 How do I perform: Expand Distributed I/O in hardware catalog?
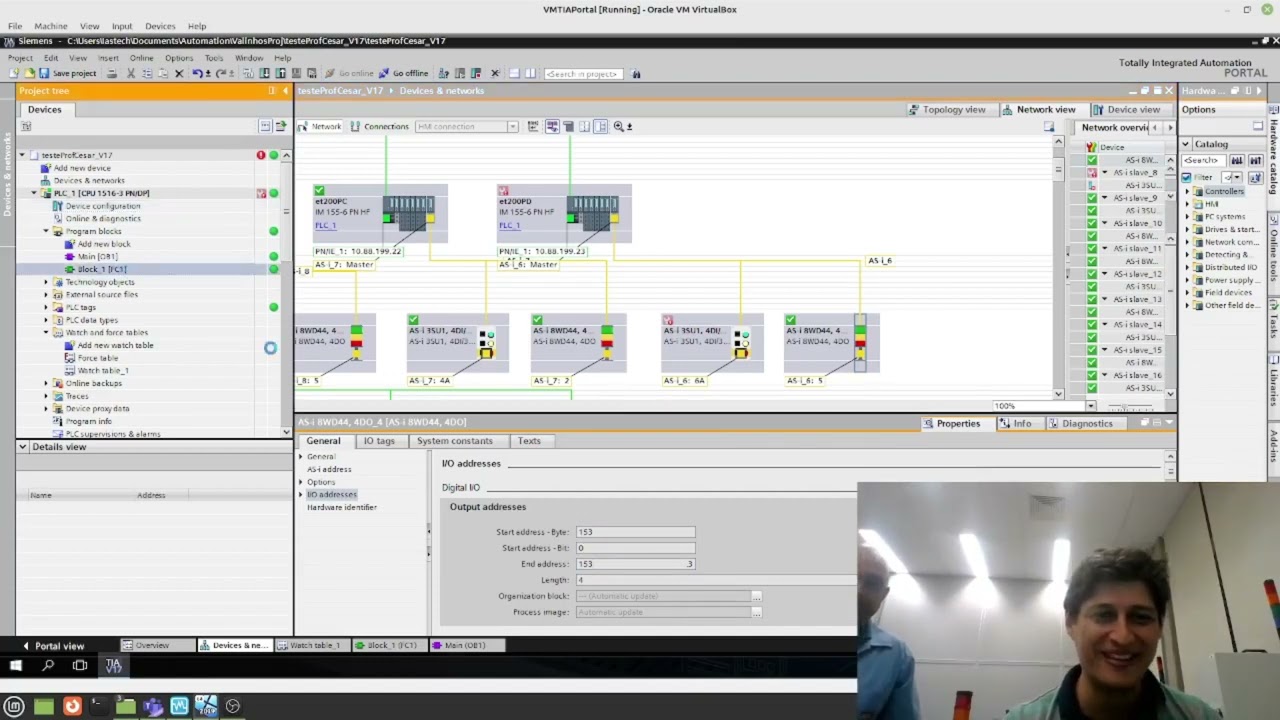1189,268
